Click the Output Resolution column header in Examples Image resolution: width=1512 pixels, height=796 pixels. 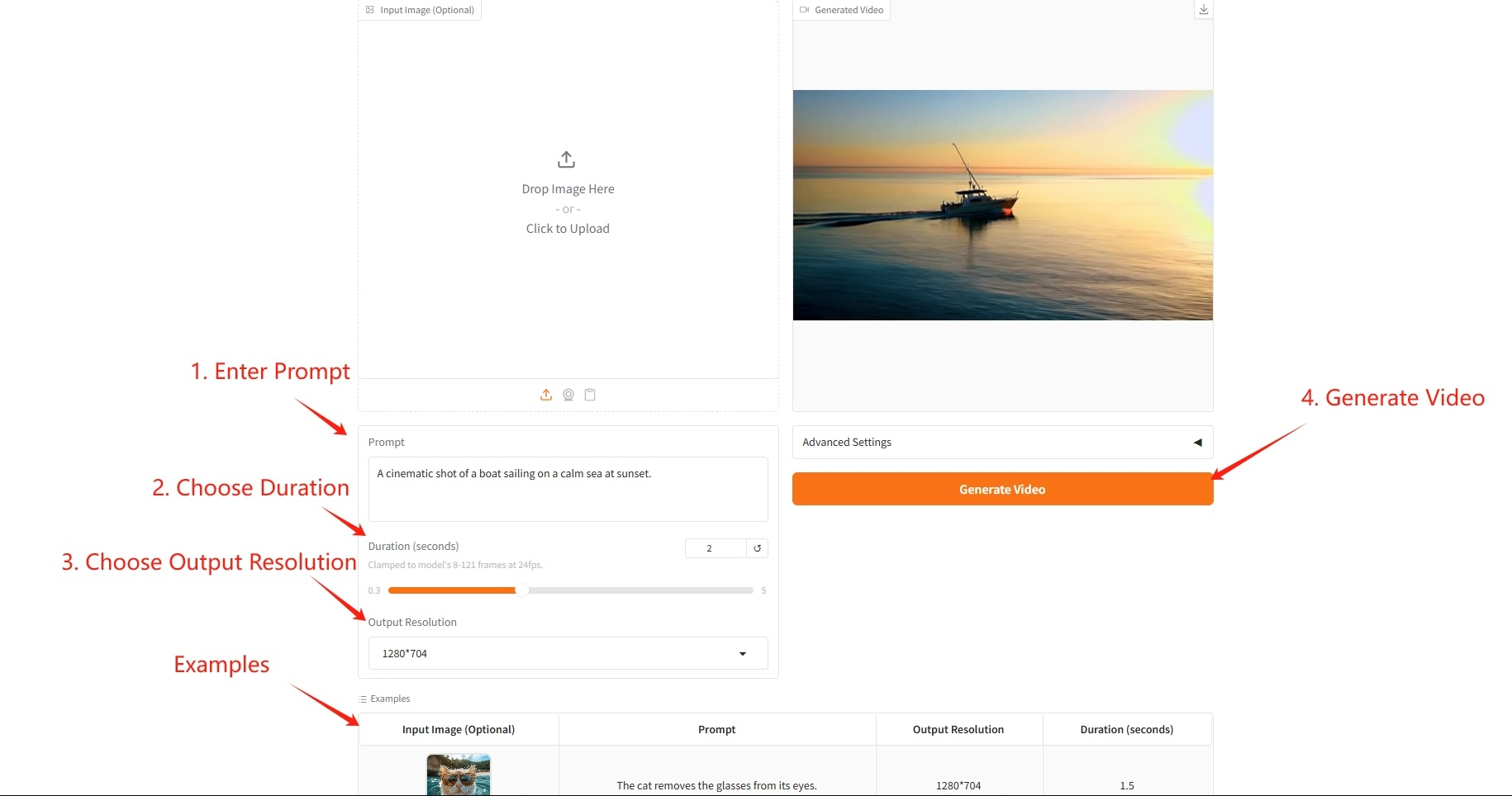coord(958,729)
